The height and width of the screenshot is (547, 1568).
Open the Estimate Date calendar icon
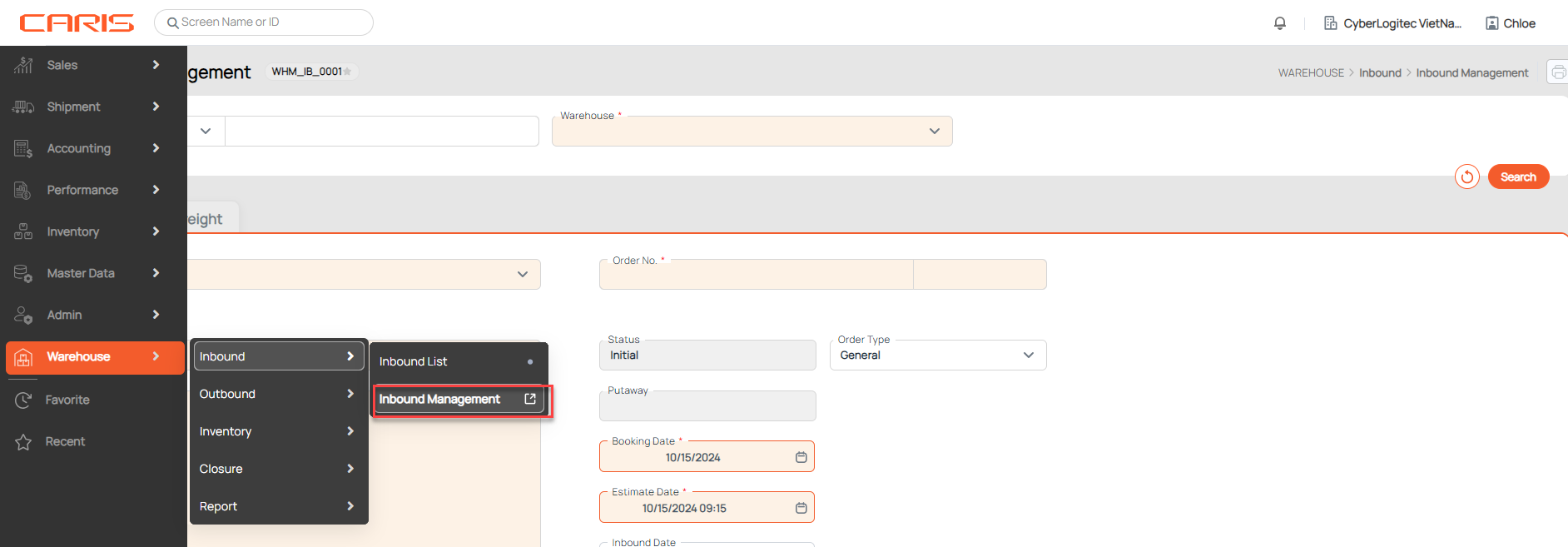click(x=801, y=508)
